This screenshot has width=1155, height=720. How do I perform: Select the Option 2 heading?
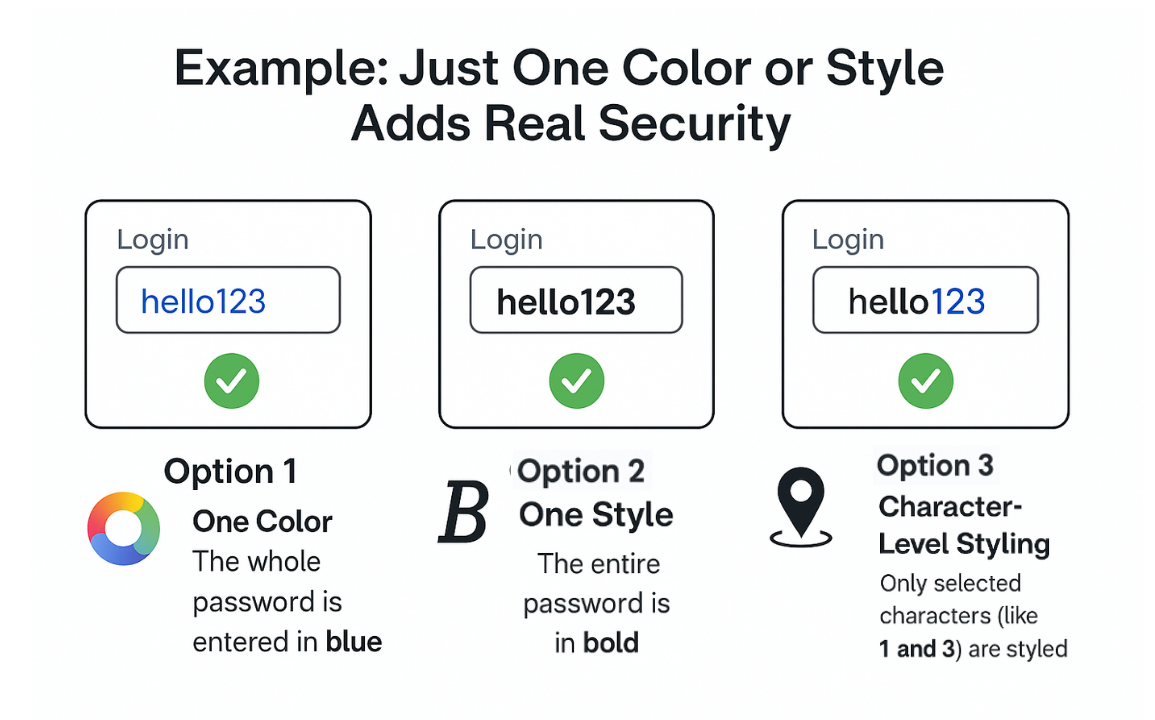tap(581, 472)
